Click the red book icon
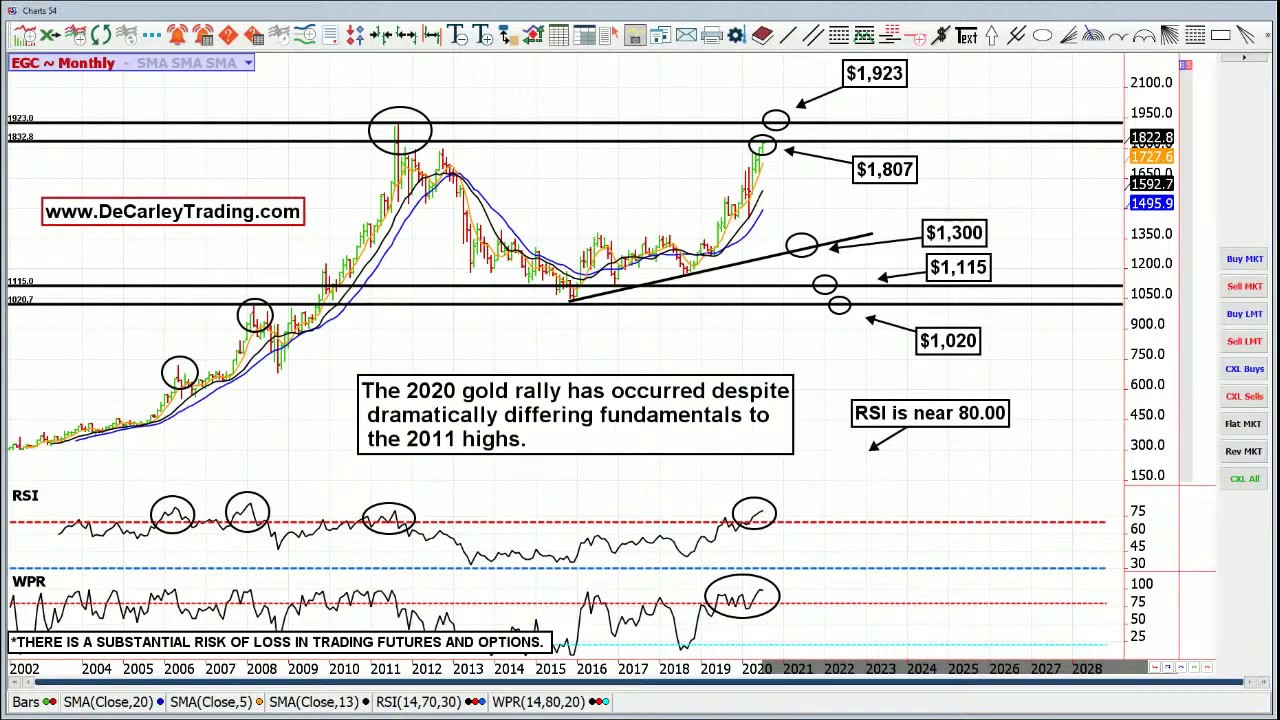 click(x=762, y=36)
